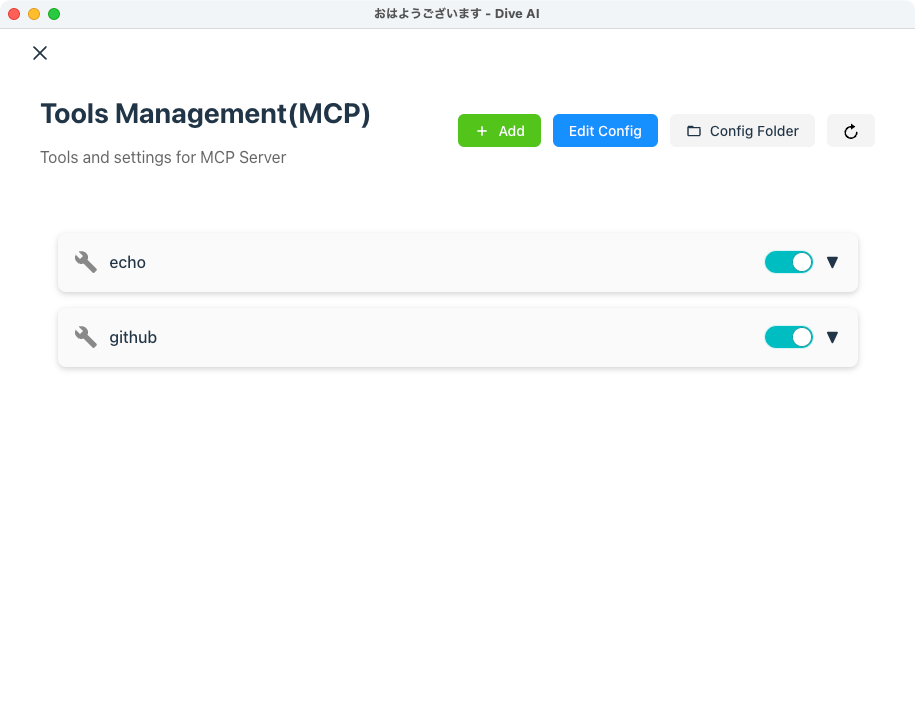Expand the echo tool details
The image size is (915, 727).
832,262
